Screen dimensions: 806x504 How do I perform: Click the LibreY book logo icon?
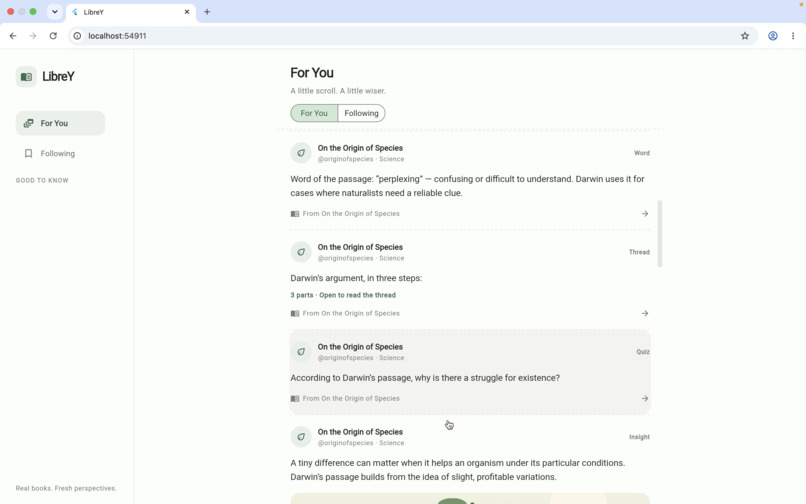[x=26, y=77]
